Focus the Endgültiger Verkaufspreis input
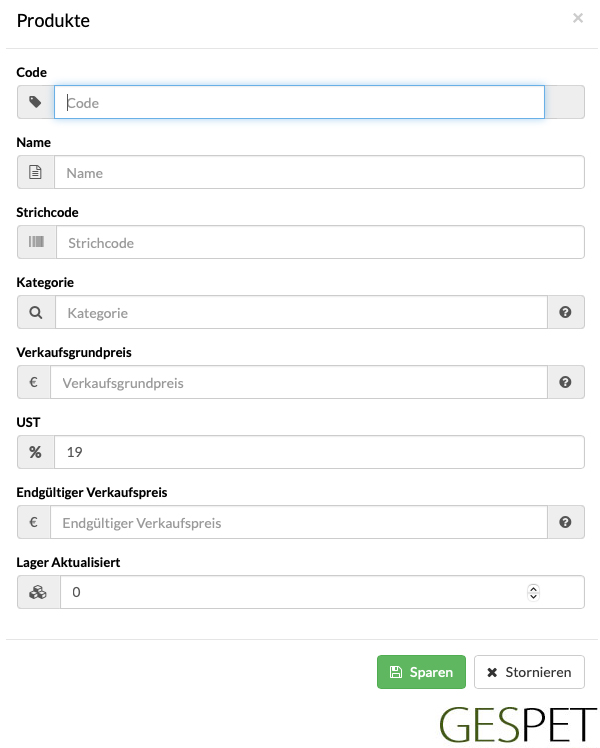The height and width of the screenshot is (748, 600). (299, 522)
